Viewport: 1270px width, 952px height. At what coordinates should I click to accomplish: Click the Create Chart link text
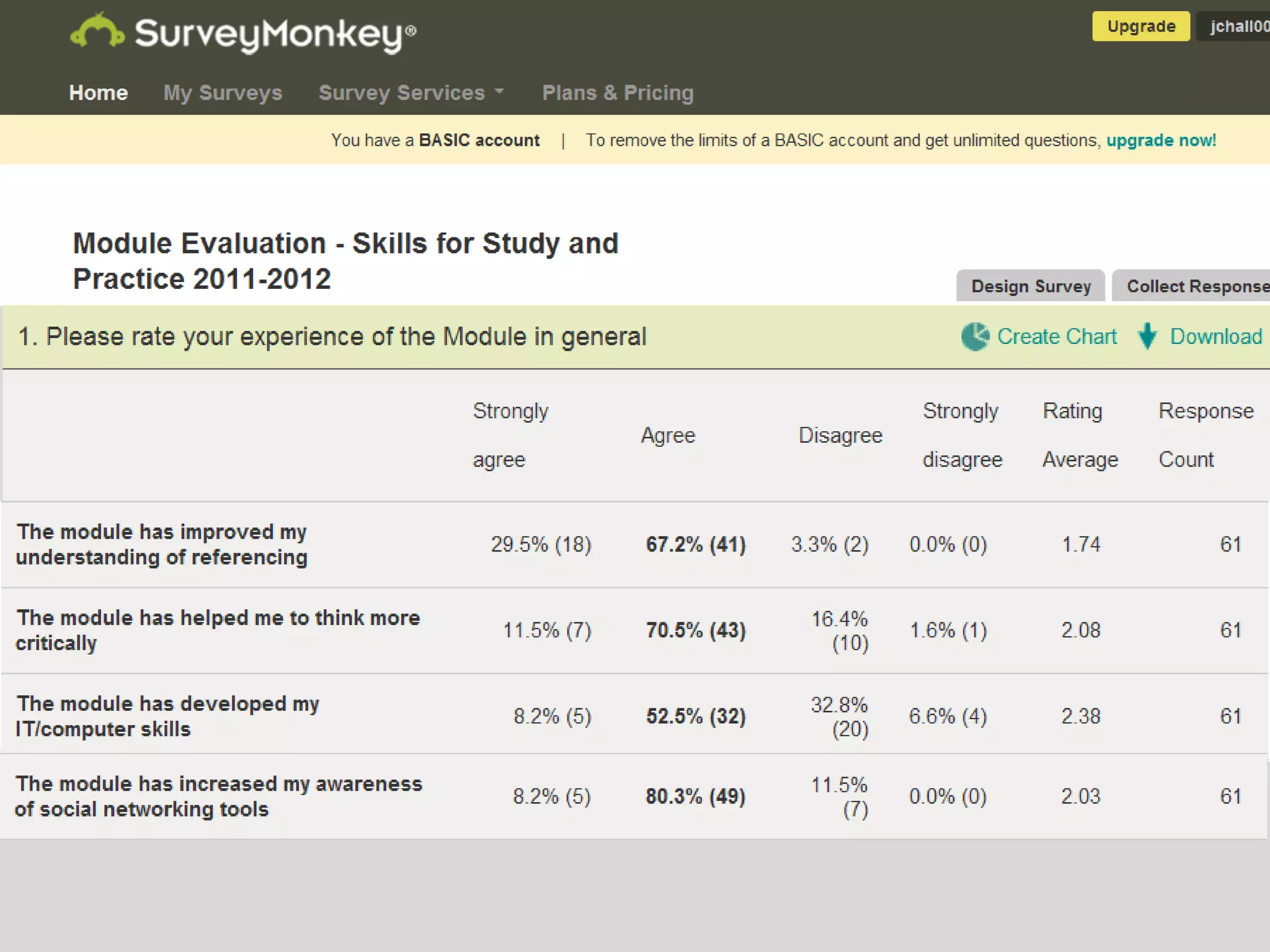[1057, 337]
